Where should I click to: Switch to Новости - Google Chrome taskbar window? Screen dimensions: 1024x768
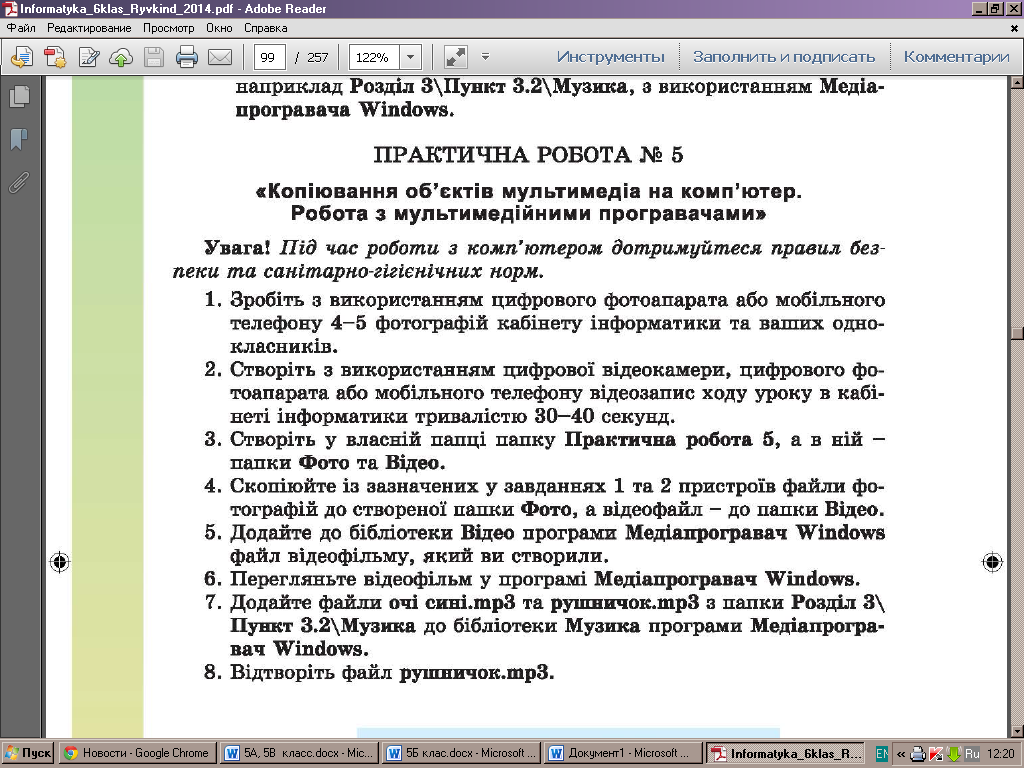138,754
